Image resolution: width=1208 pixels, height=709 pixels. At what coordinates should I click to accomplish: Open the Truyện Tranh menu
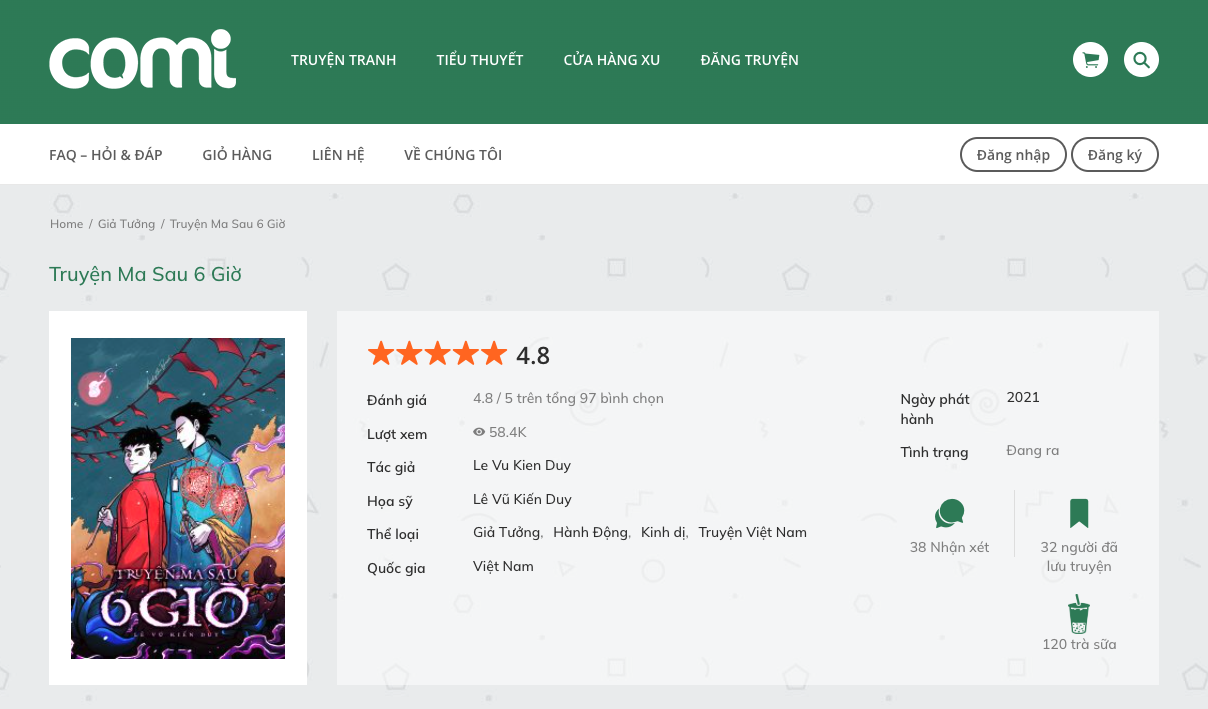[343, 60]
